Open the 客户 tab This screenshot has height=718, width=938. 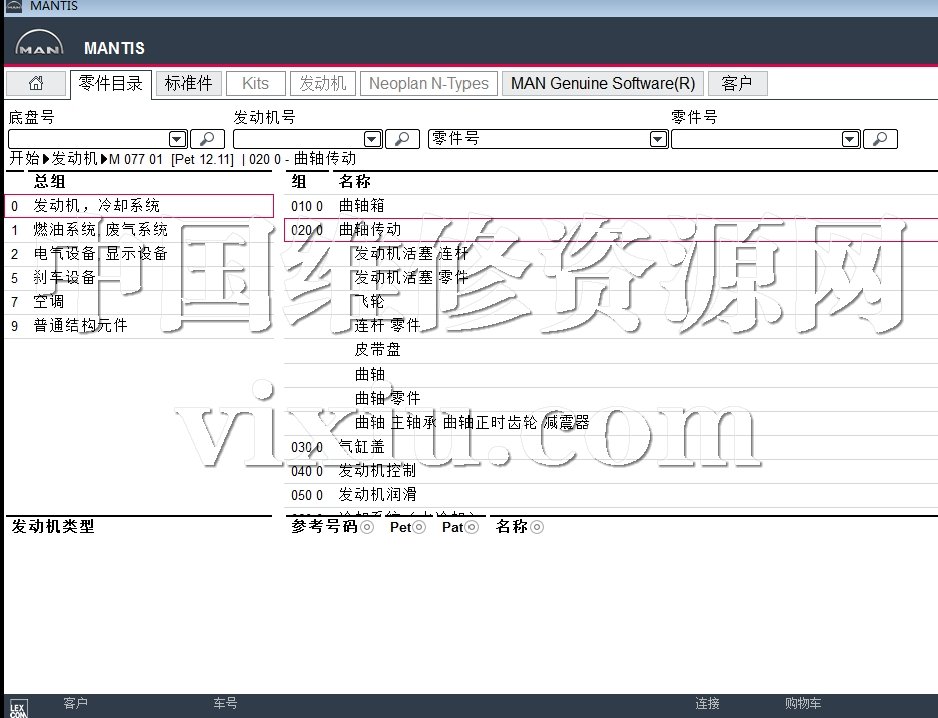[x=737, y=84]
